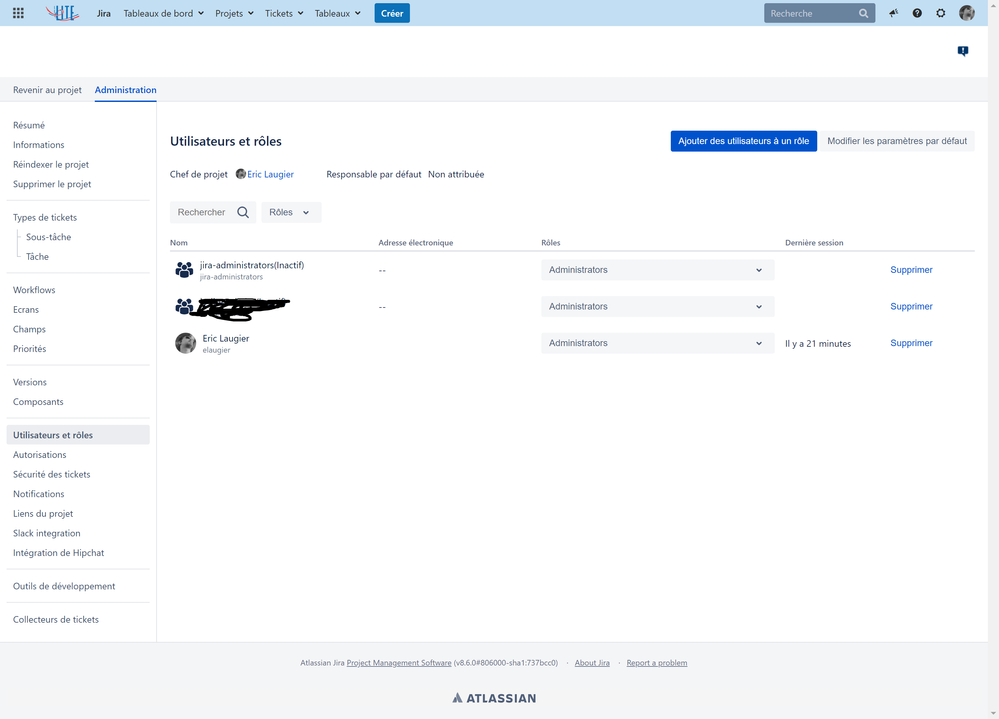Open Tâche ticket type
The width and height of the screenshot is (999, 719).
pyautogui.click(x=37, y=257)
